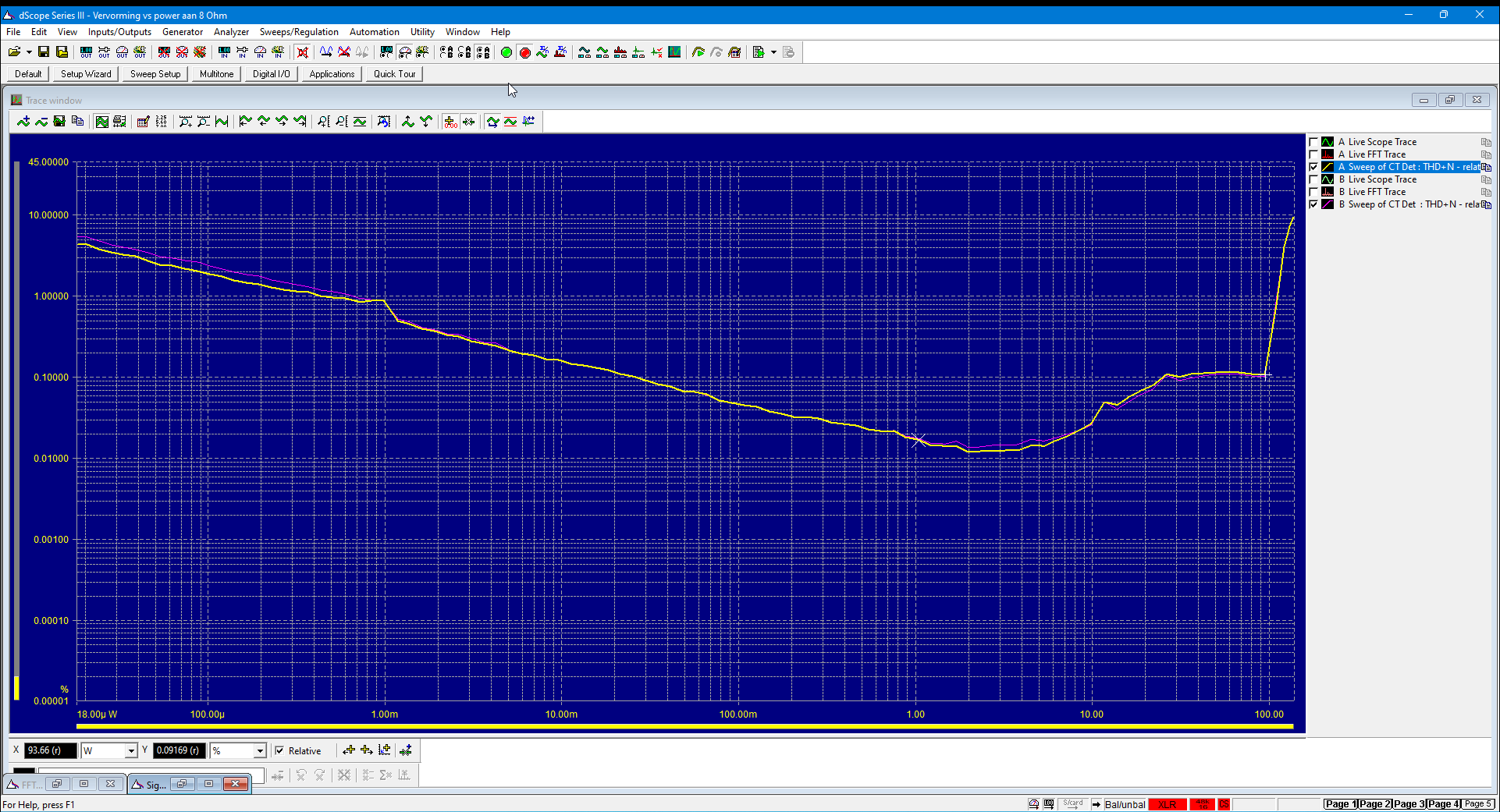Screen dimensions: 1500x812
Task: Click the Save floppy disk icon
Action: pos(44,52)
